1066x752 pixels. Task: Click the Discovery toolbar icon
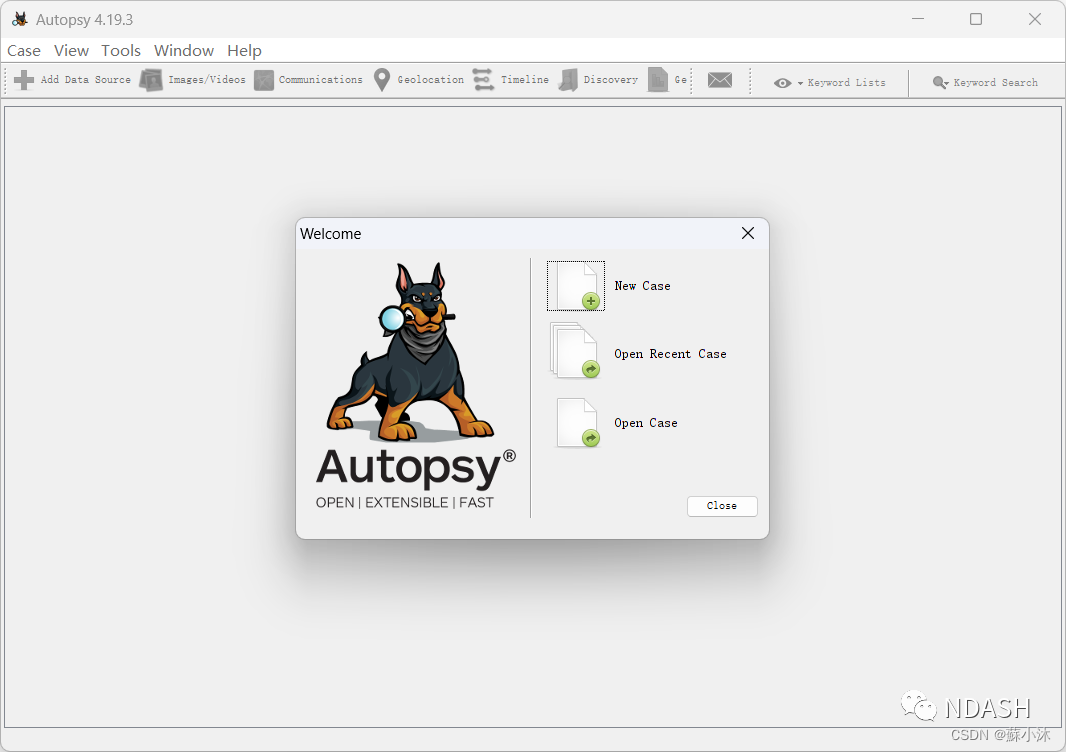[x=568, y=80]
